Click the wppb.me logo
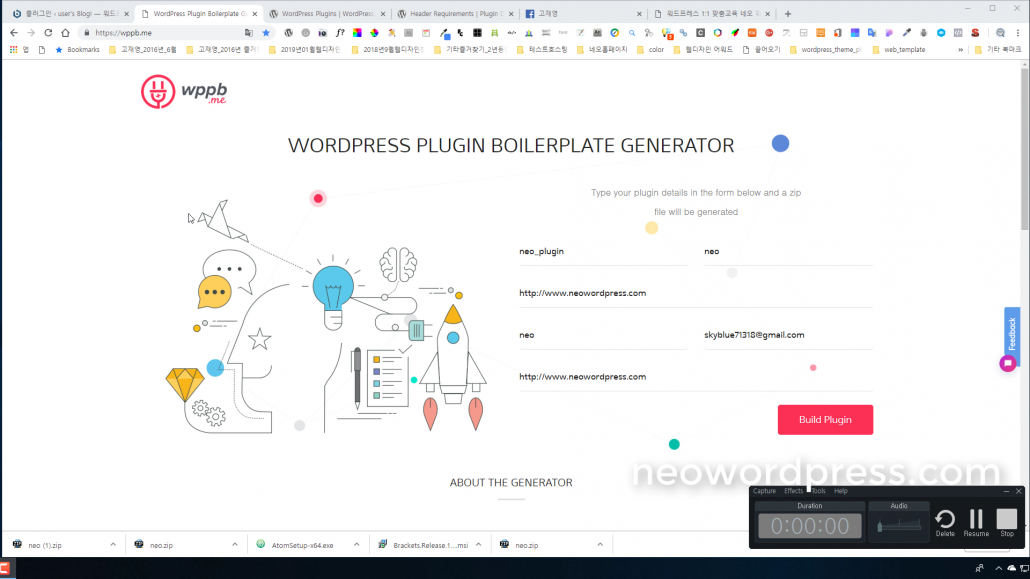This screenshot has width=1030, height=579. [x=184, y=92]
